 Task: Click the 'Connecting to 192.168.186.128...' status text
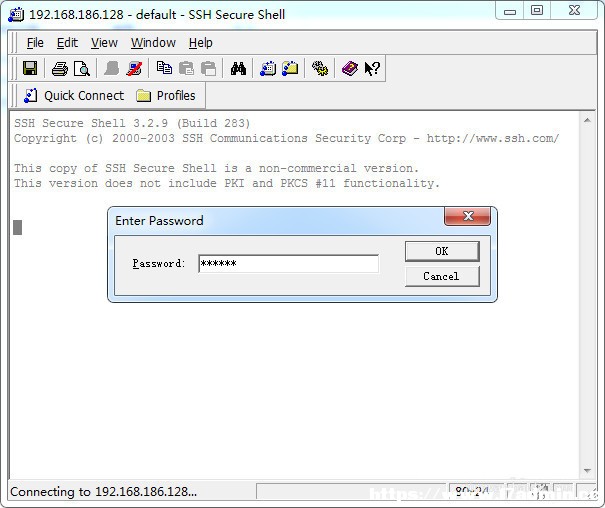point(103,492)
